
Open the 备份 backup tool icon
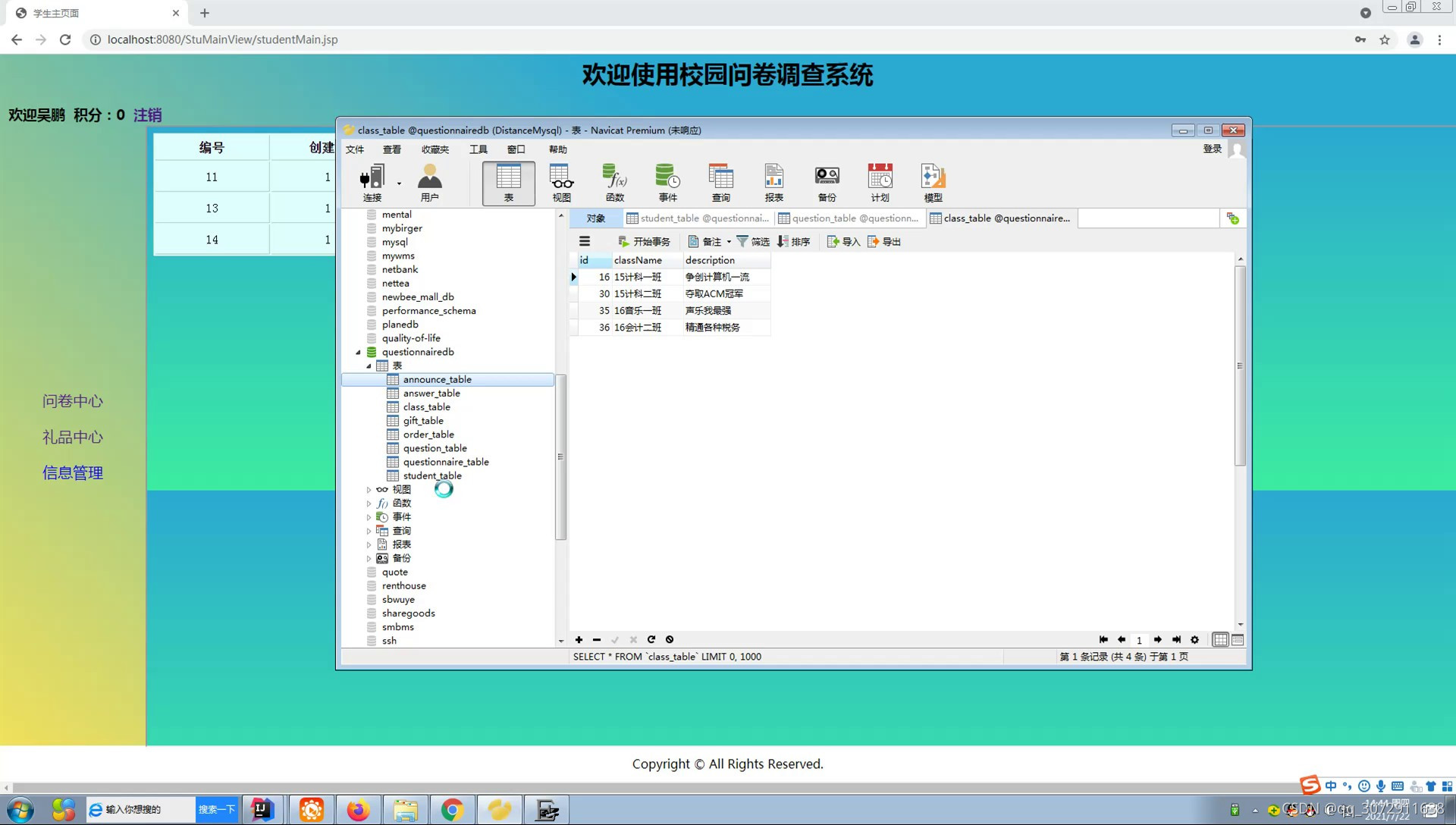(827, 183)
